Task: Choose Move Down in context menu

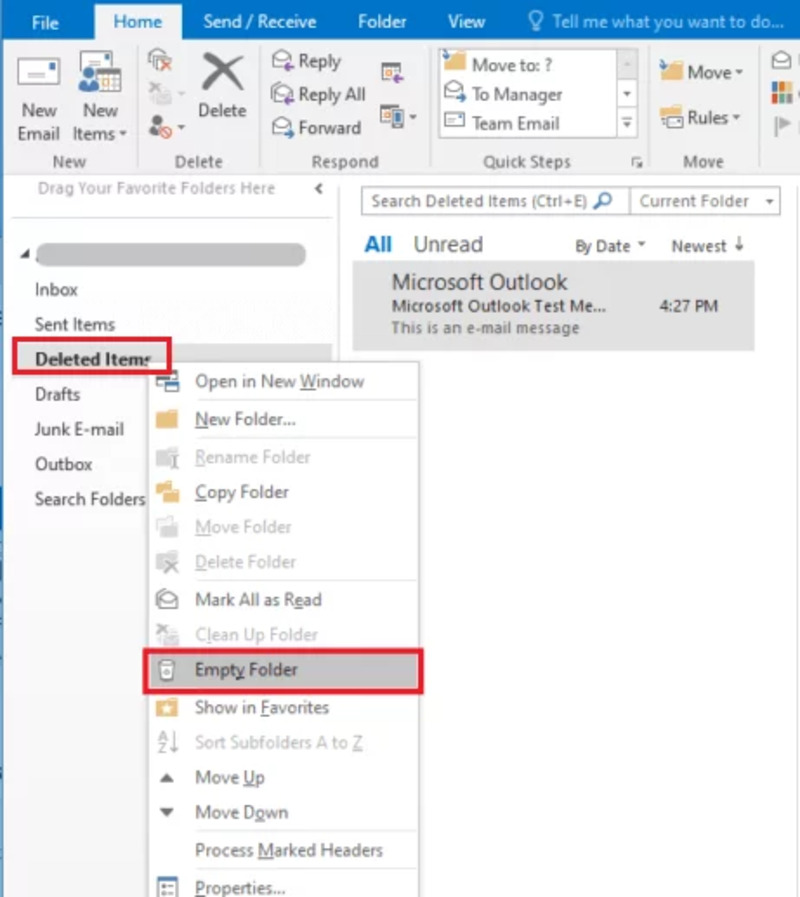Action: pos(284,812)
